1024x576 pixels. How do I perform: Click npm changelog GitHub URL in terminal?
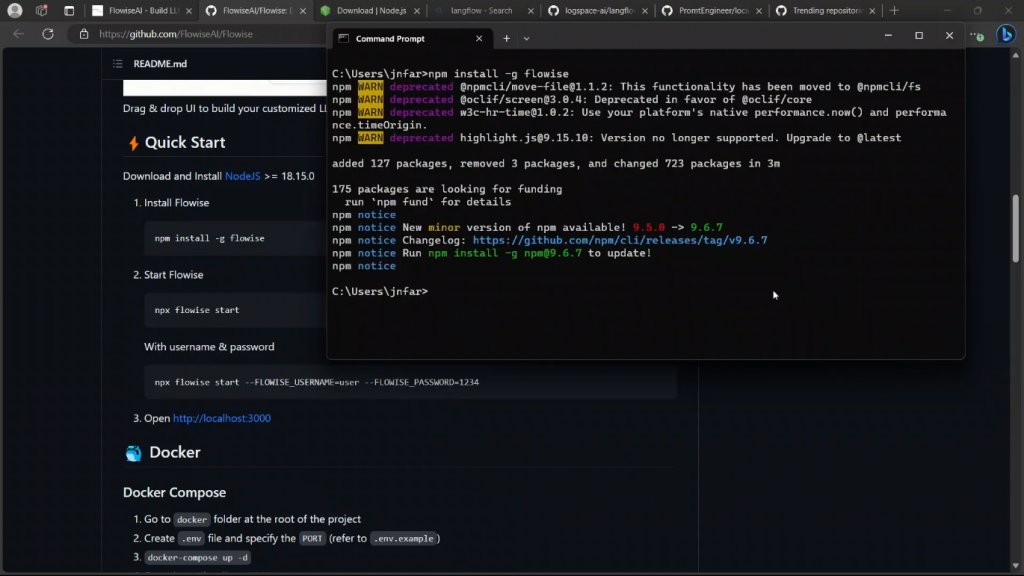coord(619,240)
